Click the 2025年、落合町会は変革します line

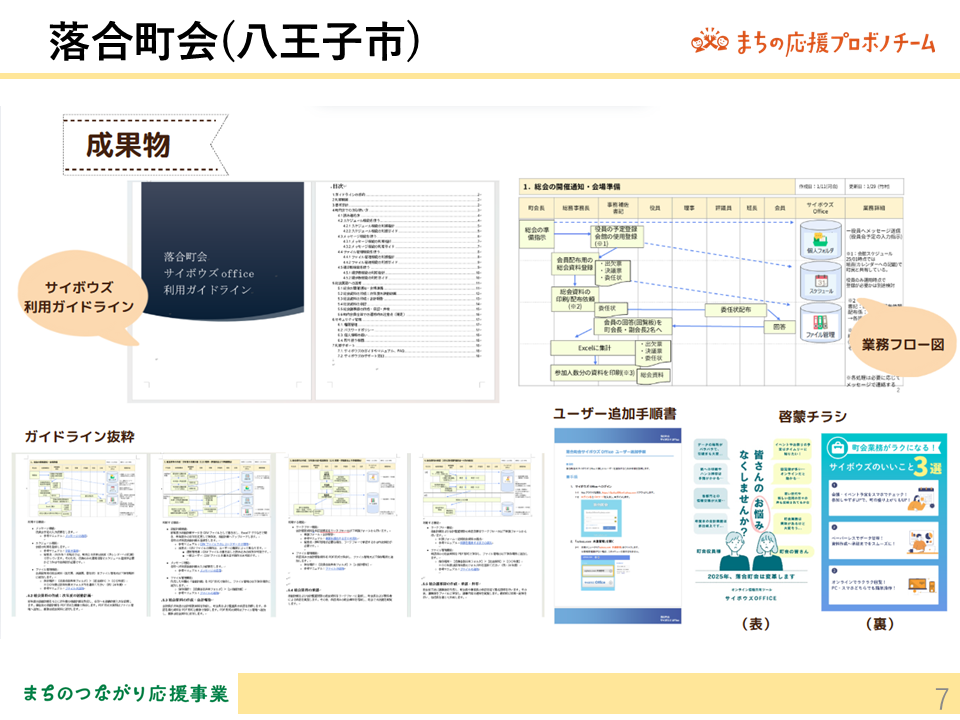pos(751,576)
